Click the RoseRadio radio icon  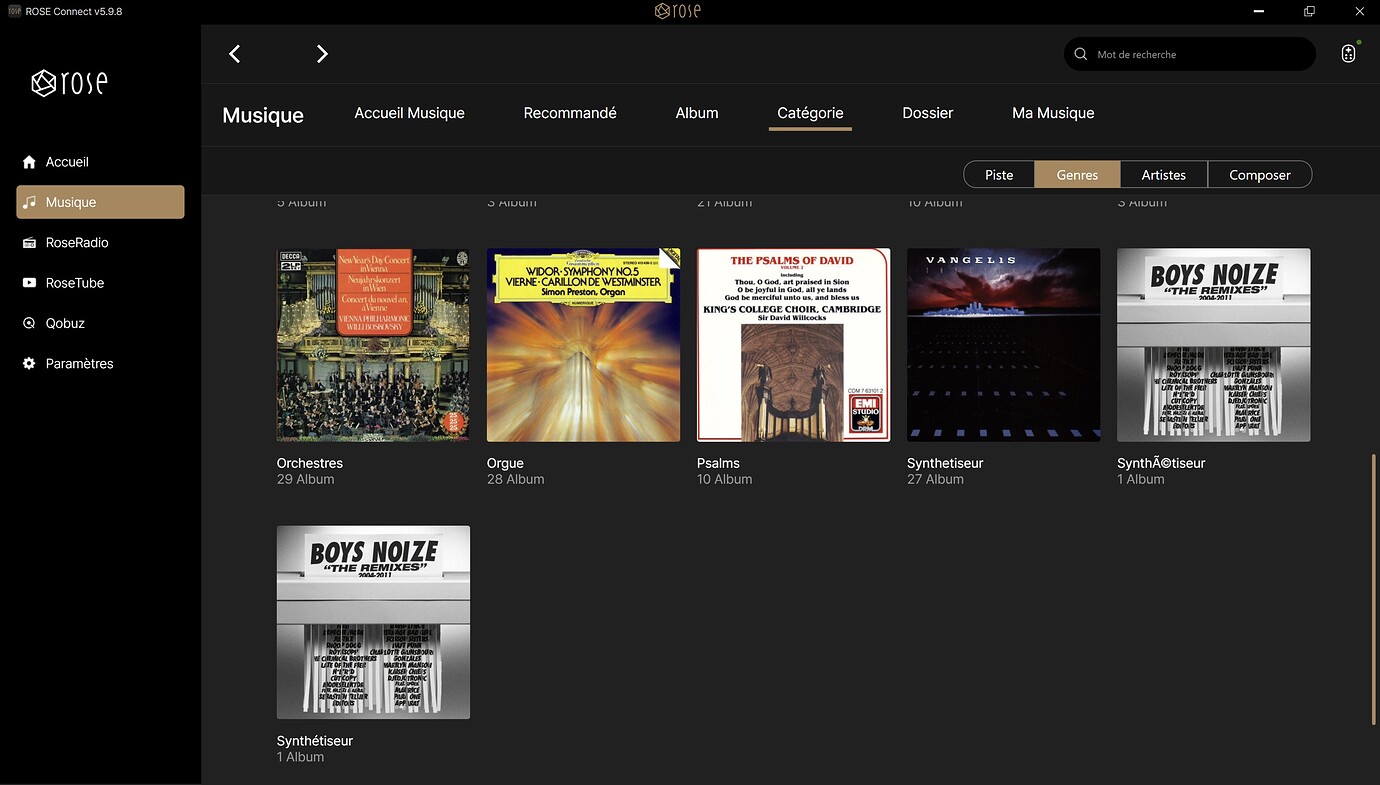click(29, 243)
